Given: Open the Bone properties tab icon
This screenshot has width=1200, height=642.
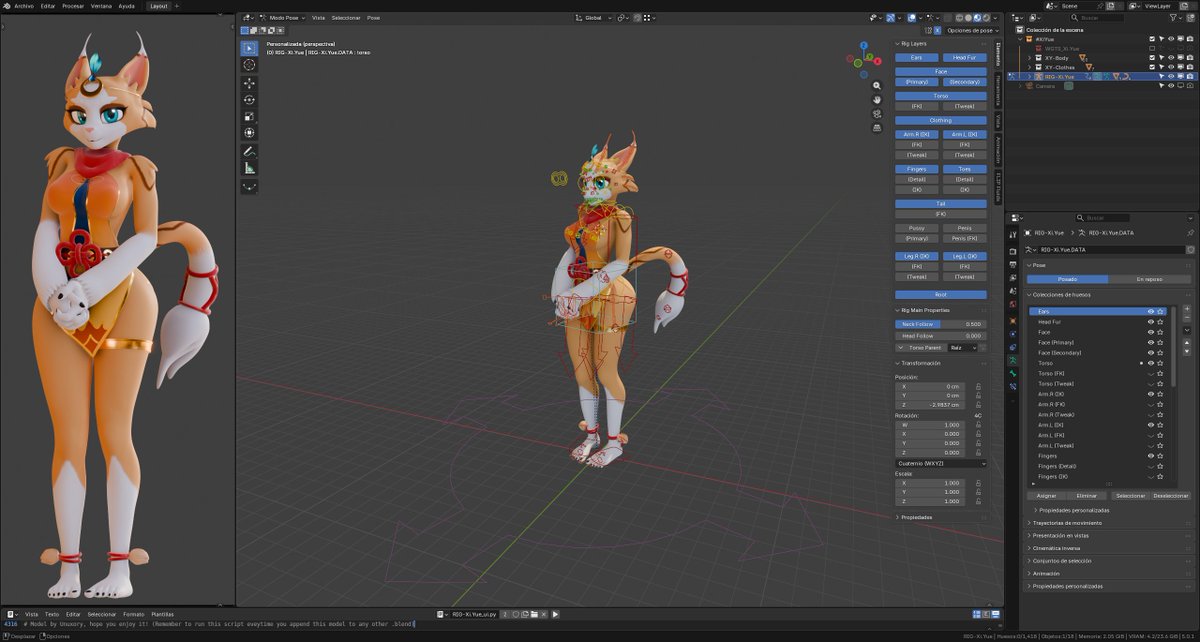Looking at the screenshot, I should click(x=1013, y=373).
